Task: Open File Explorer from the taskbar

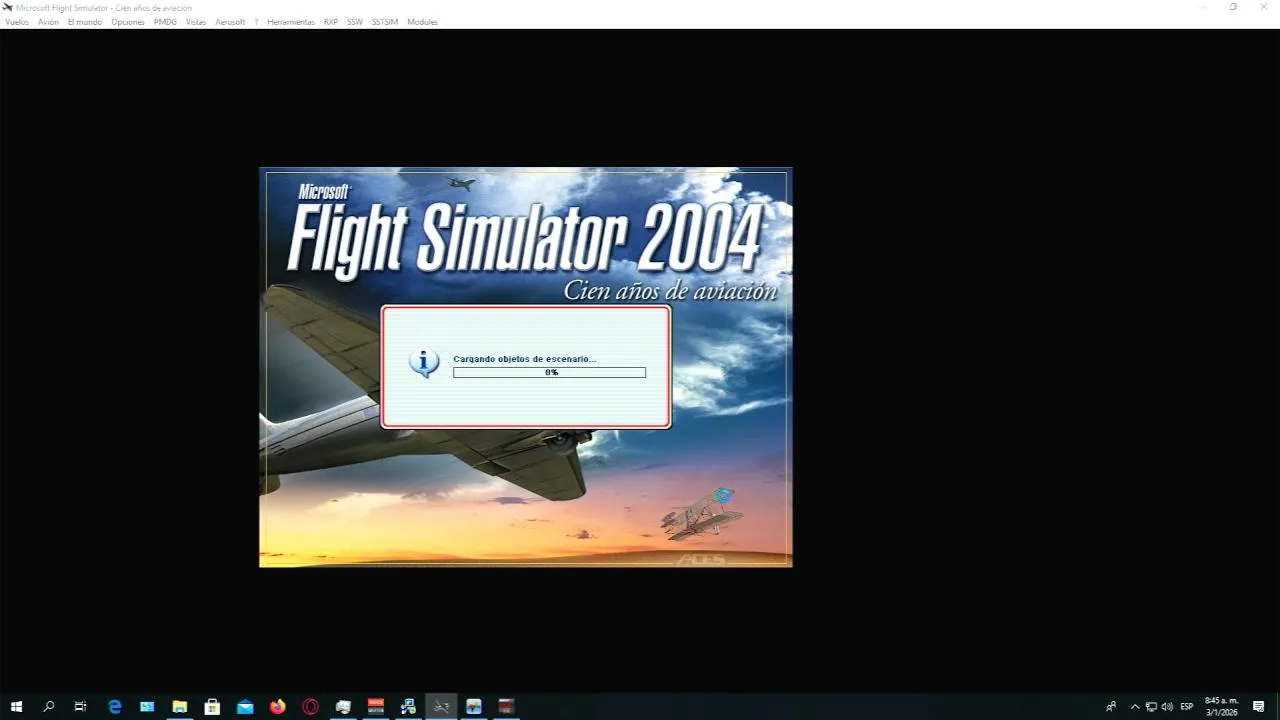Action: [x=180, y=707]
